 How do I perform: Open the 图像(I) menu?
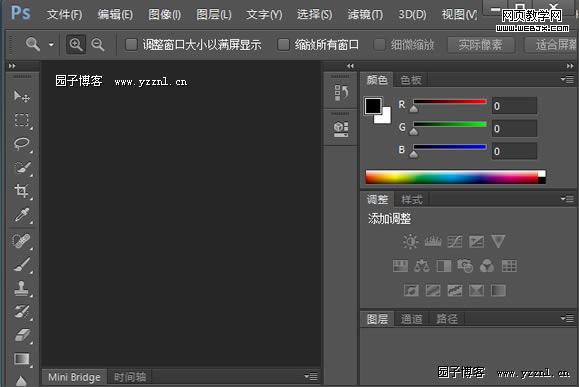pyautogui.click(x=165, y=15)
